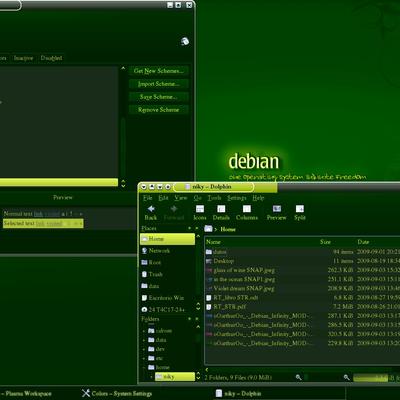Expand the etc folder in Folders tree
400x400 pixels.
pos(144,358)
